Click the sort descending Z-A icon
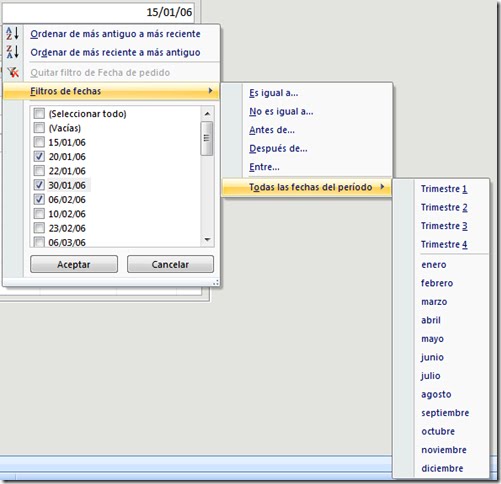The height and width of the screenshot is (484, 501). pos(12,52)
